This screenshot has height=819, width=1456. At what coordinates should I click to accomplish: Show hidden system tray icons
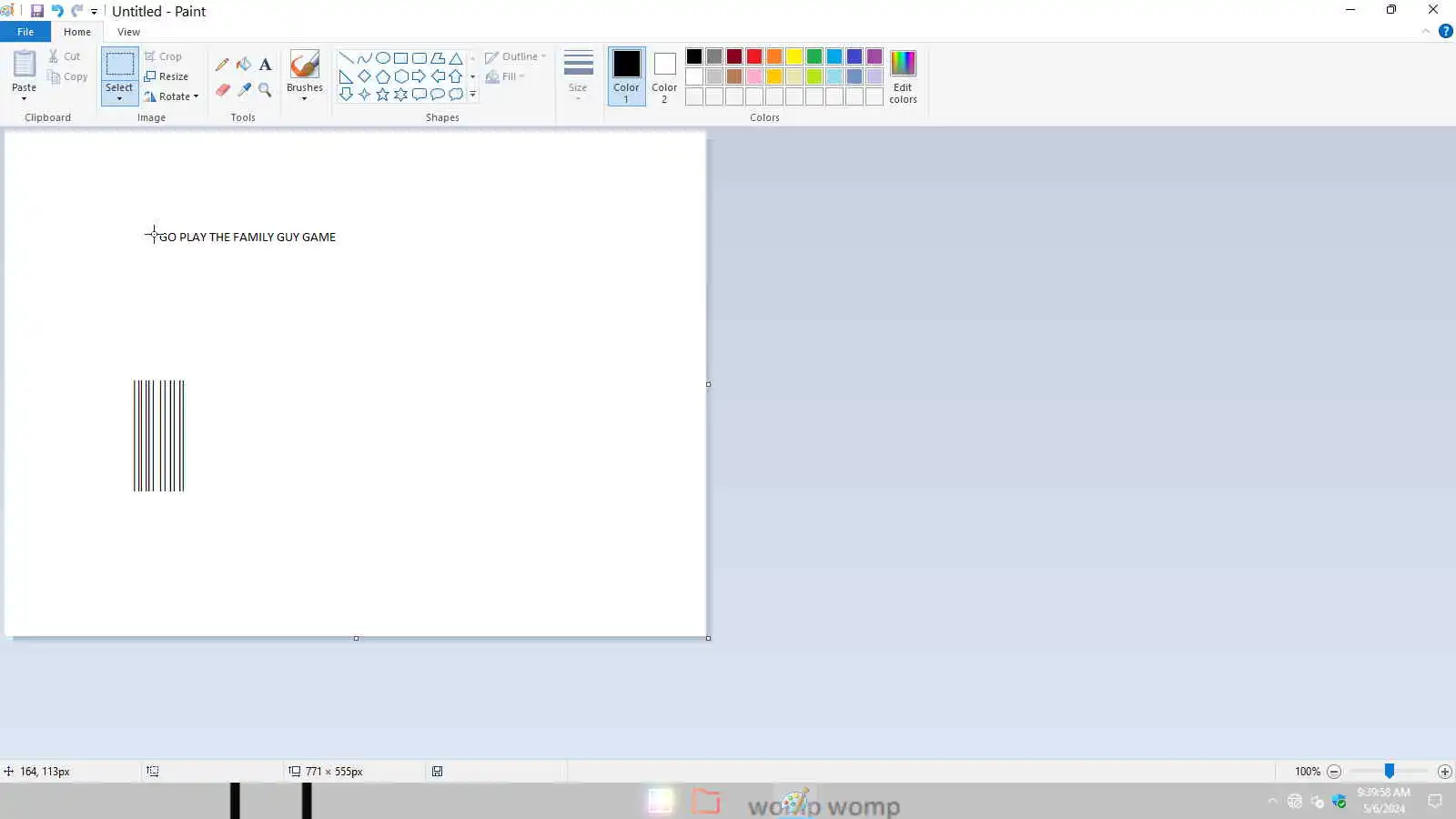[1272, 801]
